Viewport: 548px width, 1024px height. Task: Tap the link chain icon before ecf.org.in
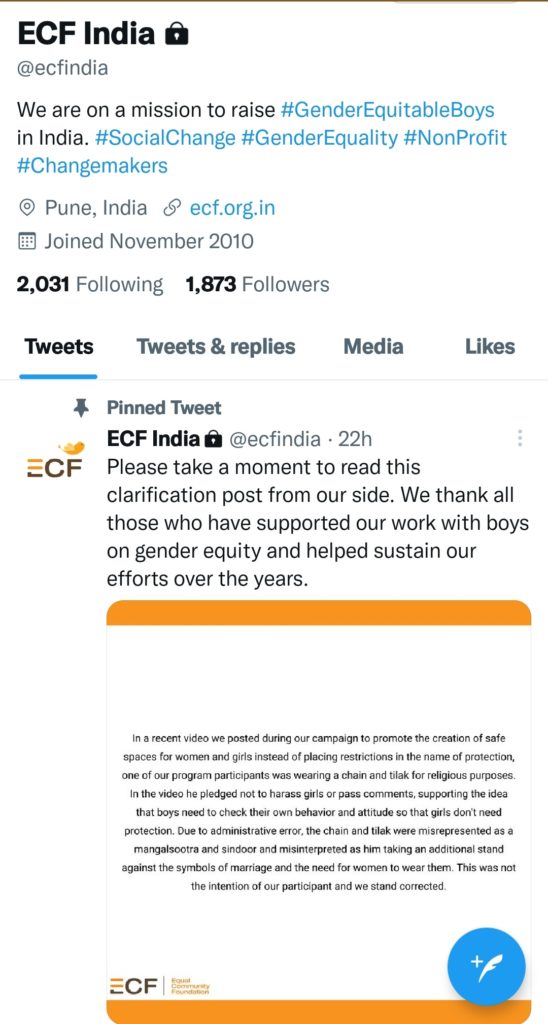(x=171, y=208)
